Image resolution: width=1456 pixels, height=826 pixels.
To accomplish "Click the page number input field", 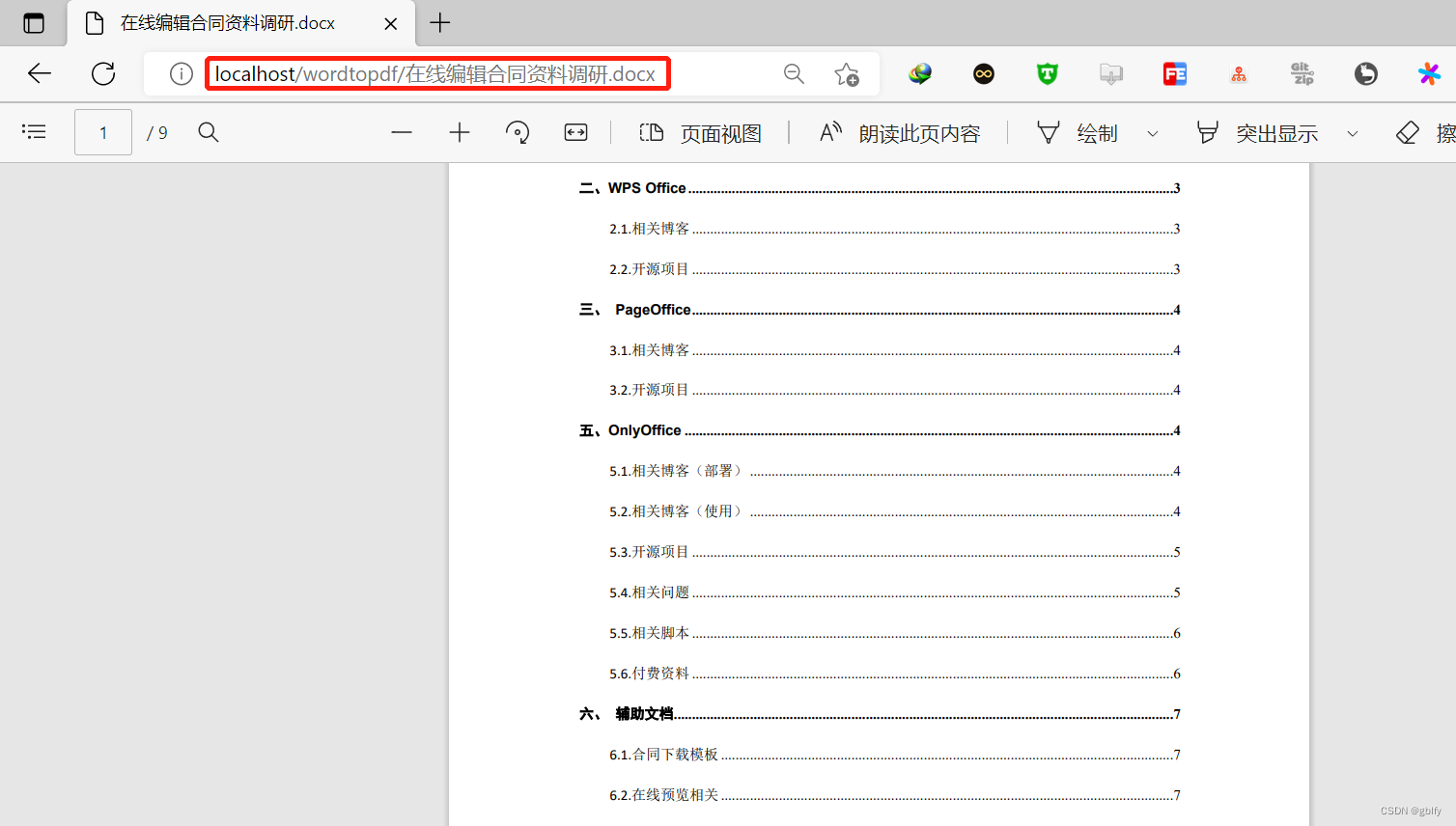I will click(x=103, y=132).
